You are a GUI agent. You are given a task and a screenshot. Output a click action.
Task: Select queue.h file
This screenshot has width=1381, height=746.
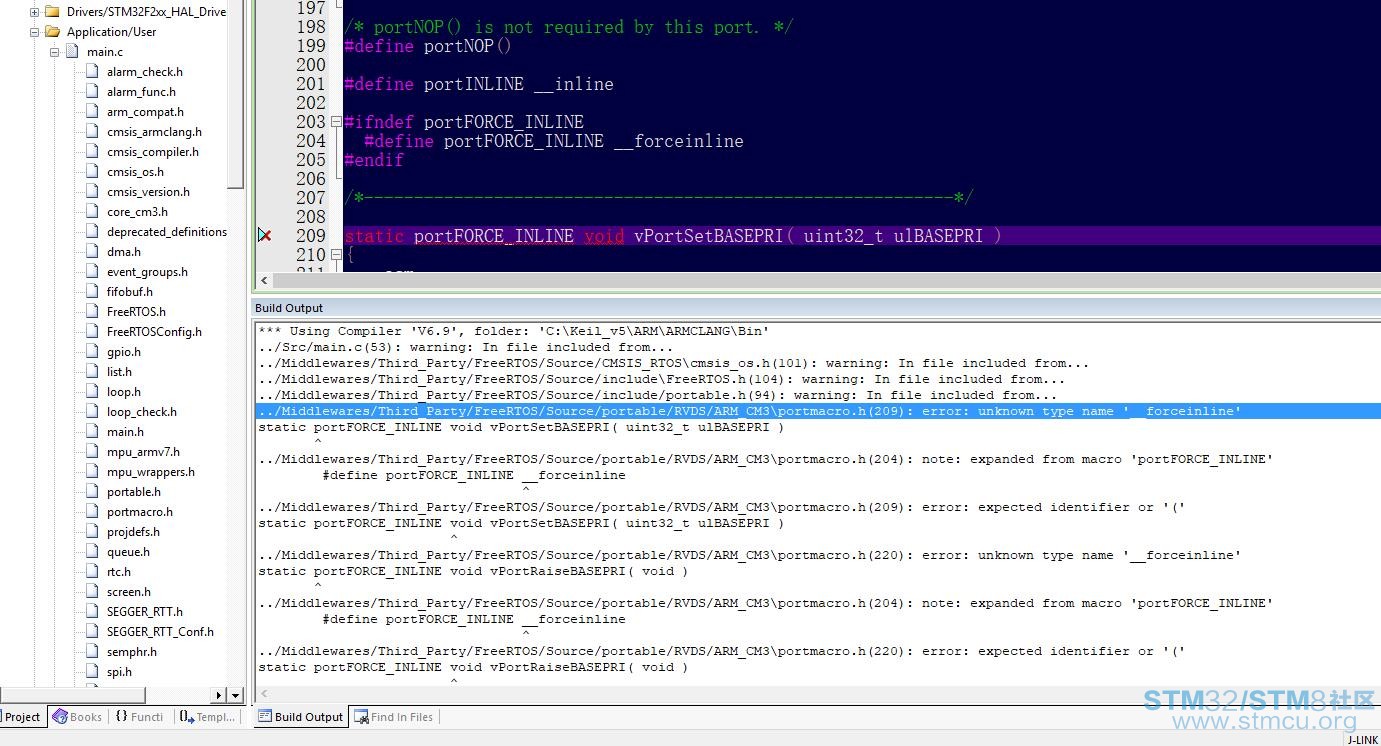[x=128, y=552]
